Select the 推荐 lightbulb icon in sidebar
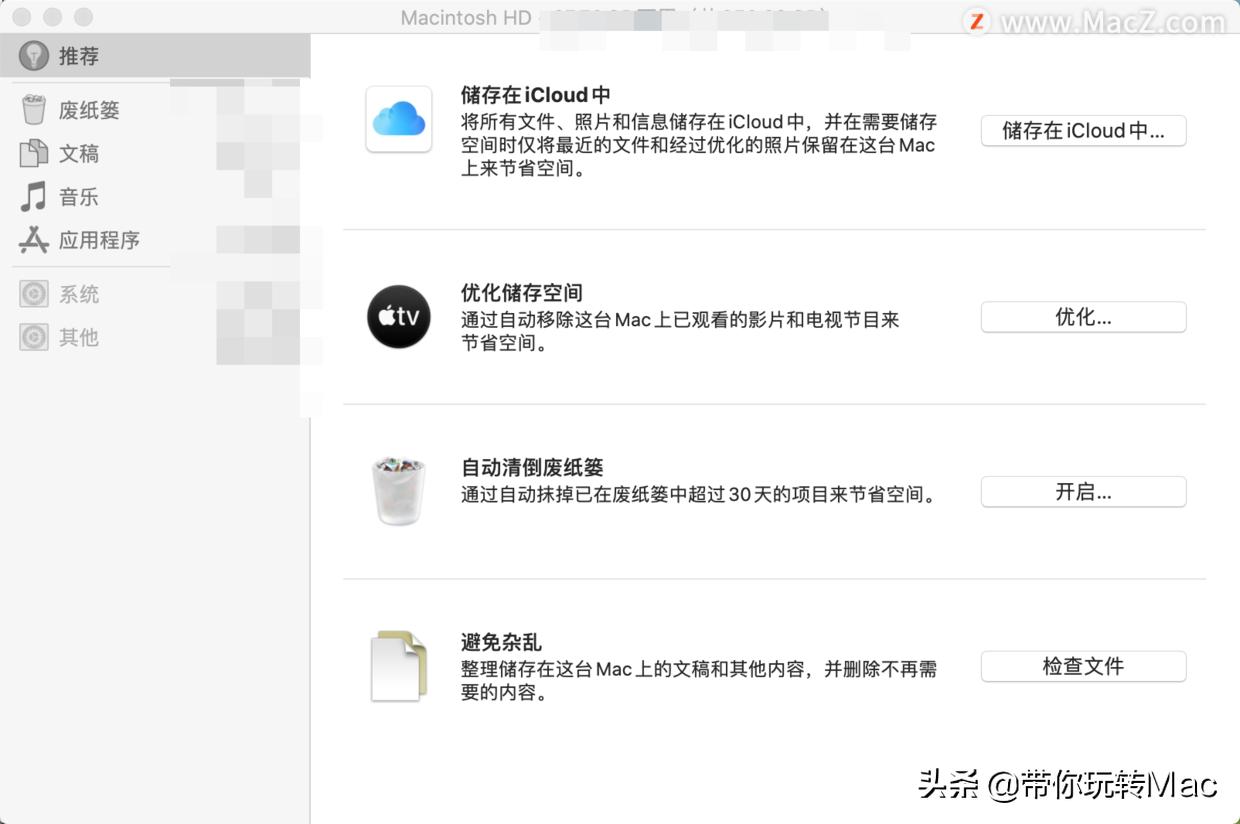The image size is (1240, 824). point(33,56)
